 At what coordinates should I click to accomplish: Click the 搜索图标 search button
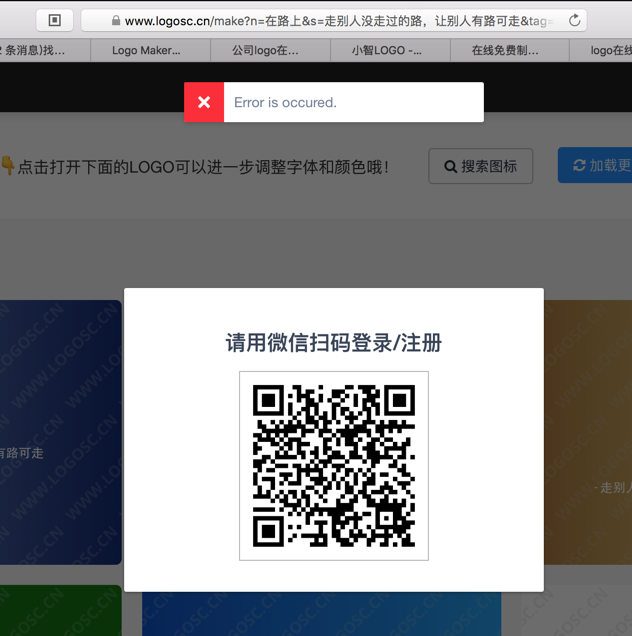[481, 166]
